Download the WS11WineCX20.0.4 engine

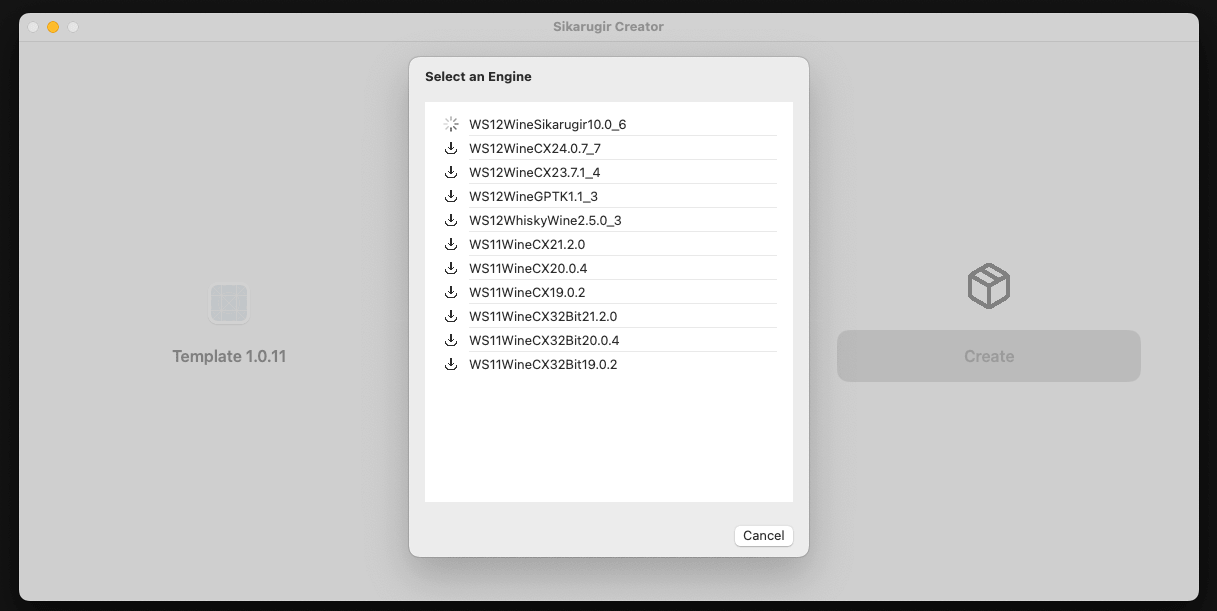tap(451, 268)
